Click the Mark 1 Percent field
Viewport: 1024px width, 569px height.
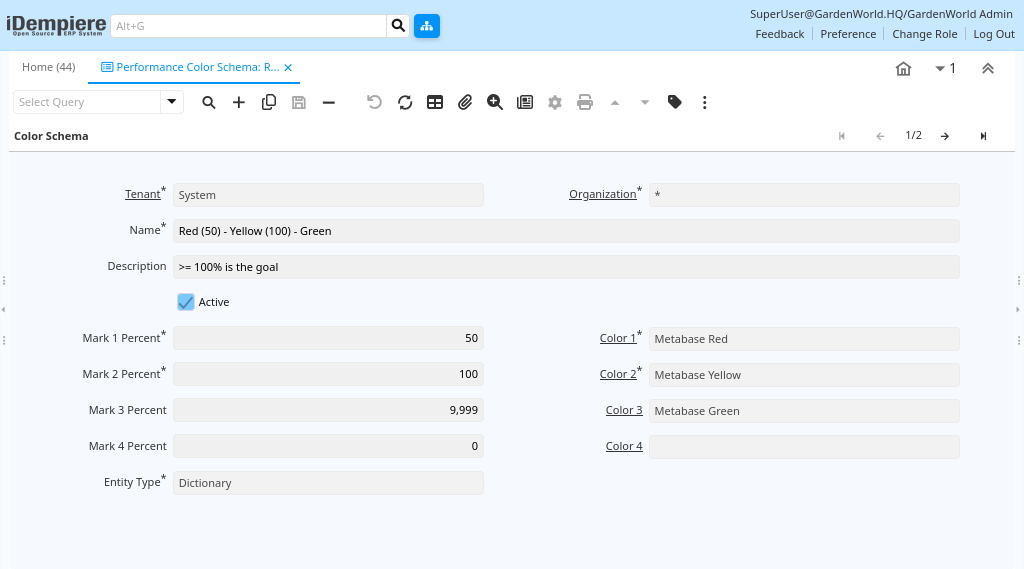pos(328,338)
